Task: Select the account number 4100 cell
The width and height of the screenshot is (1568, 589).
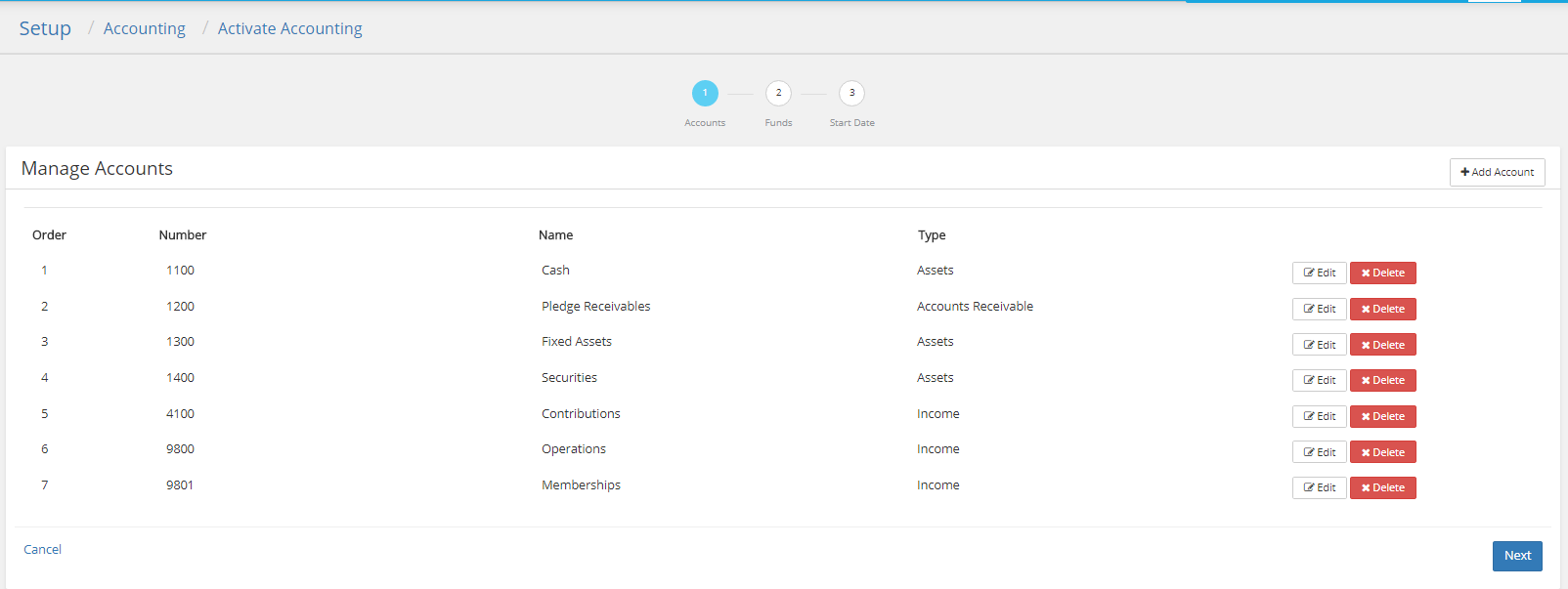Action: click(x=180, y=413)
